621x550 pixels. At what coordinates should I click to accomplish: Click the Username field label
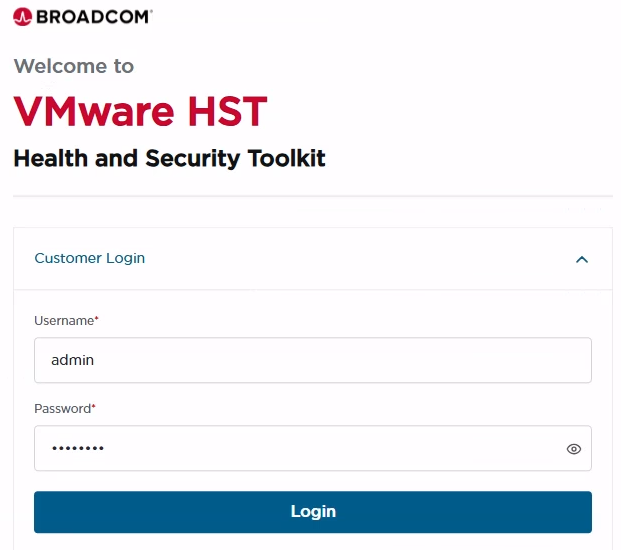coord(64,320)
